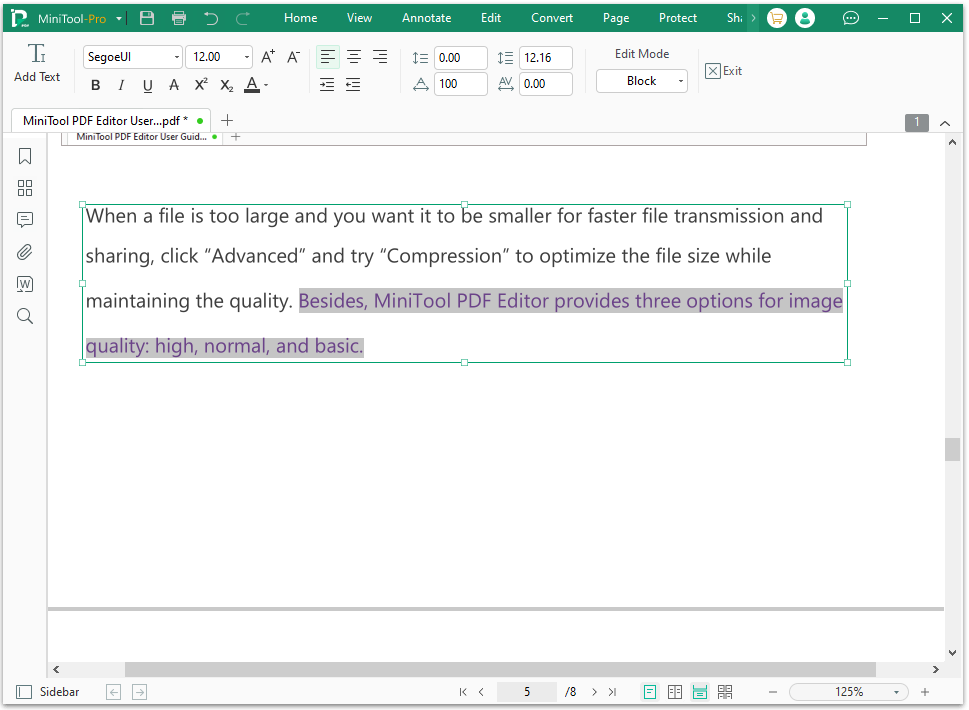Expand more ribbon tabs with the chevron

pos(753,18)
